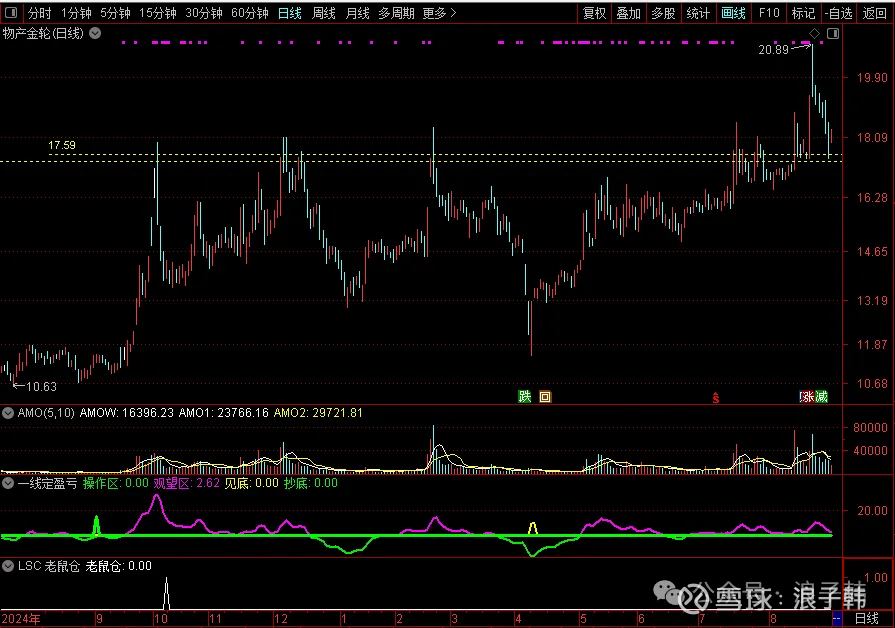Select the 15分钟 period
Image resolution: width=895 pixels, height=628 pixels.
(x=158, y=13)
